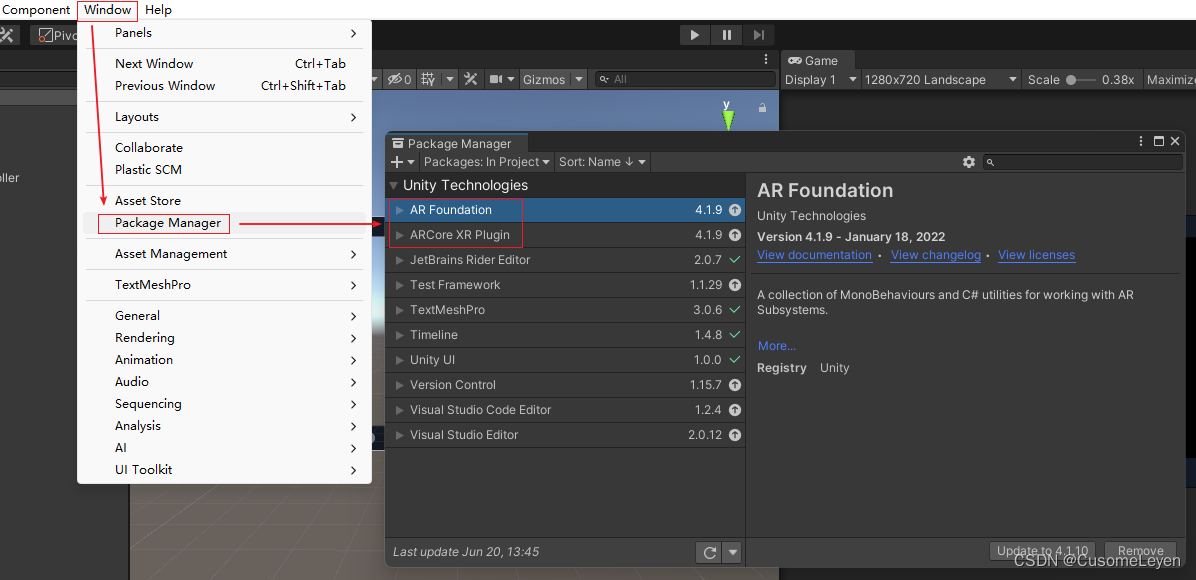Click Visual Studio Editor 2.0.12 update icon
1196x580 pixels.
(735, 435)
